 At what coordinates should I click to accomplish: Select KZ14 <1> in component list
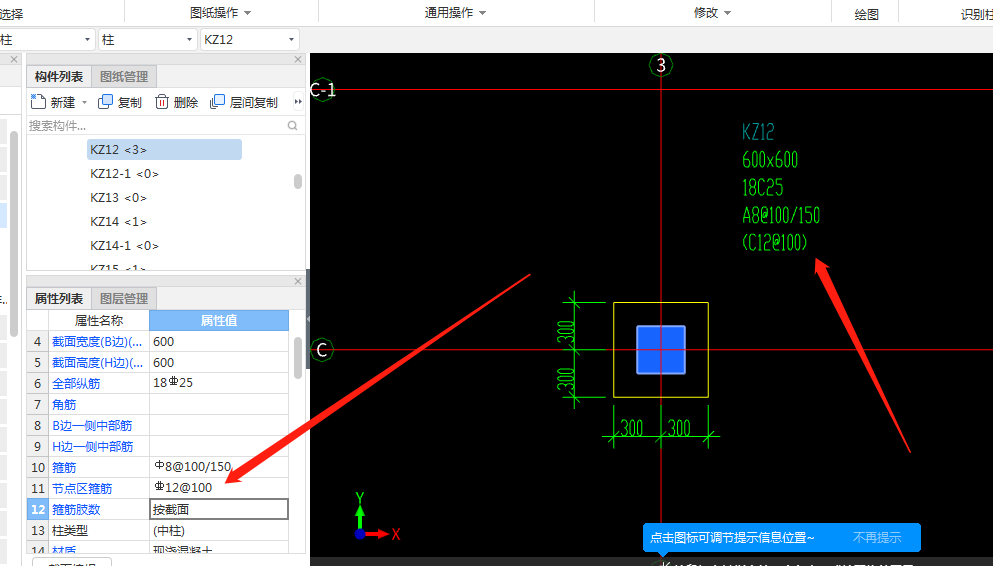click(118, 222)
